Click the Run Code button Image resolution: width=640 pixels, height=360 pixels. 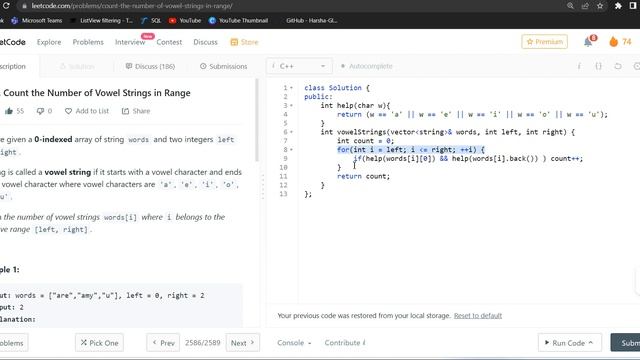click(569, 343)
